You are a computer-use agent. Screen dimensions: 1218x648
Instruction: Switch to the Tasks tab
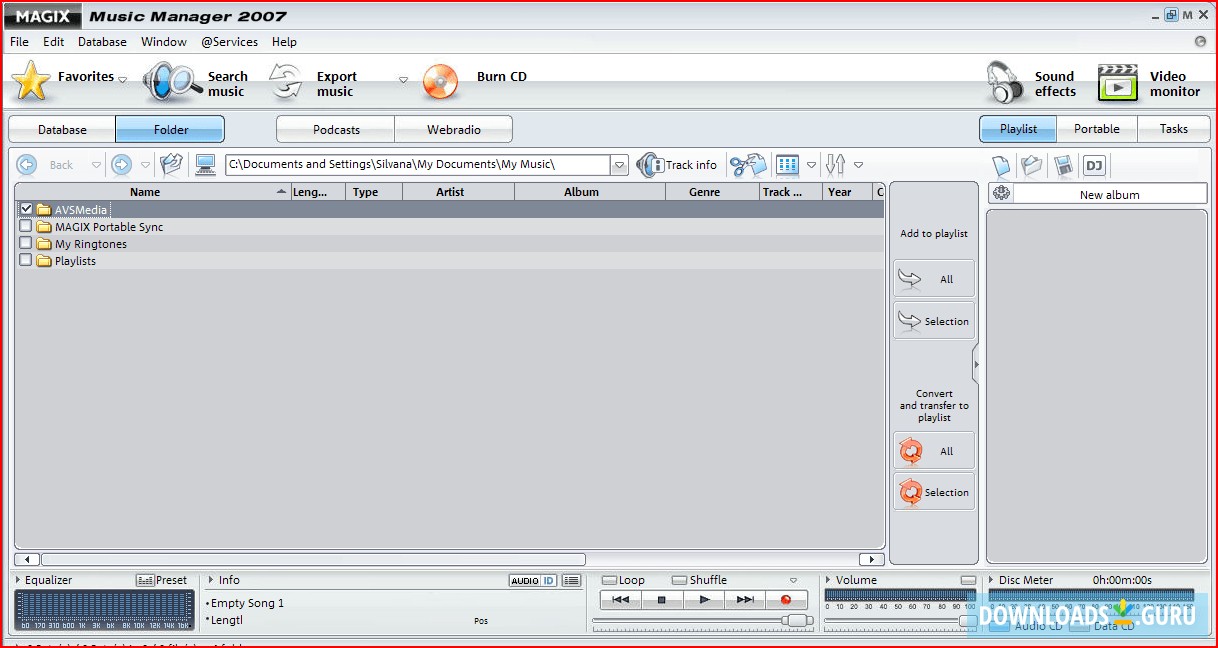tap(1174, 129)
